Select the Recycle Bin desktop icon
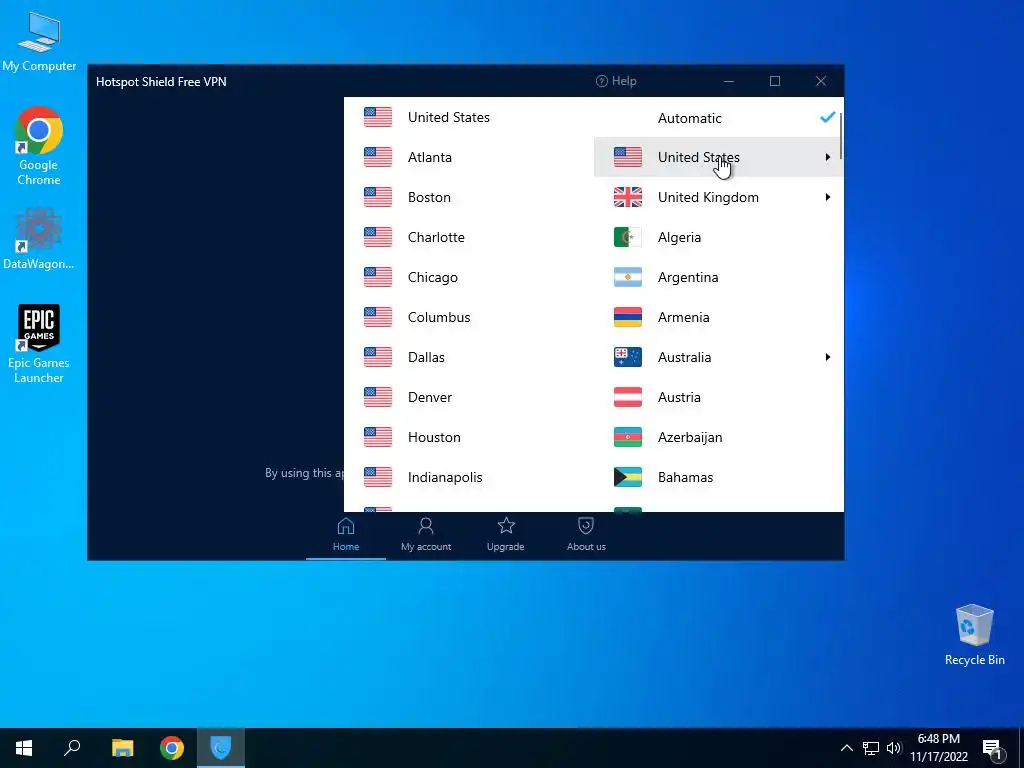 (974, 635)
